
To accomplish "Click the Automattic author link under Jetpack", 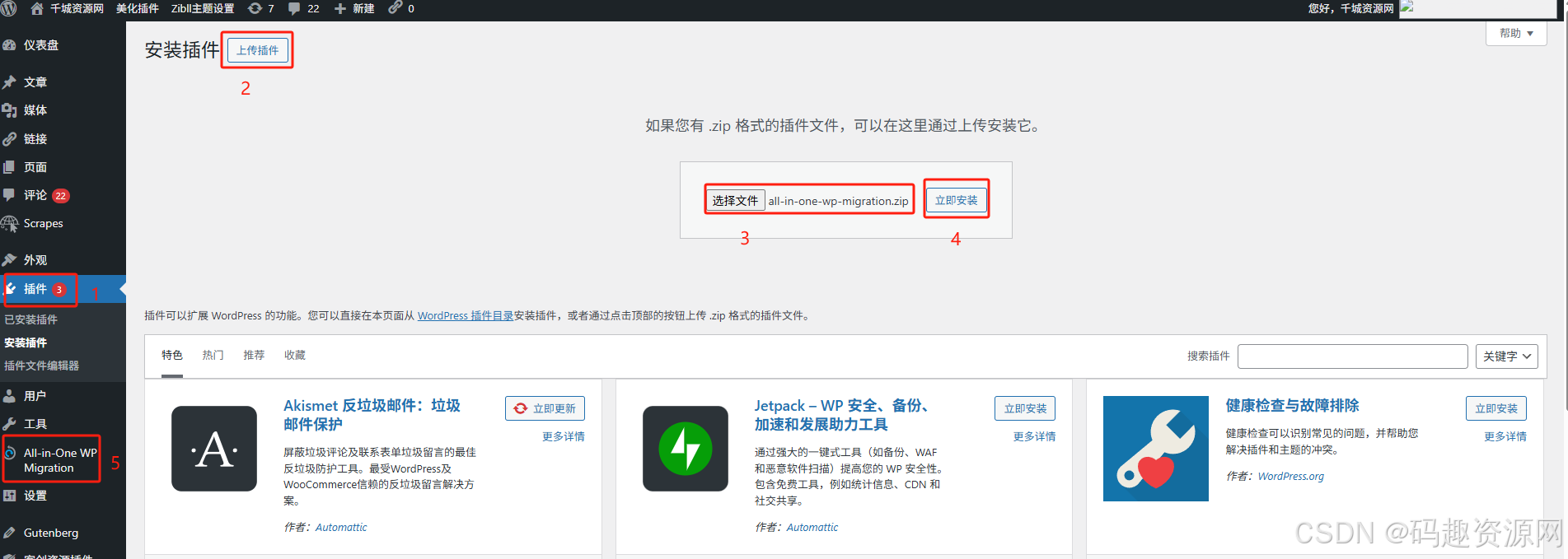I will [x=812, y=527].
